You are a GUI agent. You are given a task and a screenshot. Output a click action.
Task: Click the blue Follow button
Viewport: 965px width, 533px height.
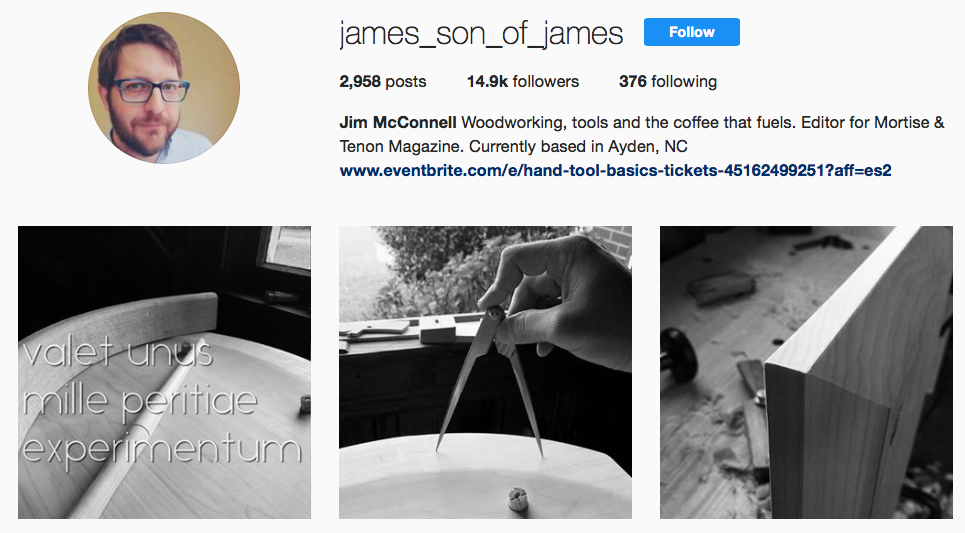[692, 32]
